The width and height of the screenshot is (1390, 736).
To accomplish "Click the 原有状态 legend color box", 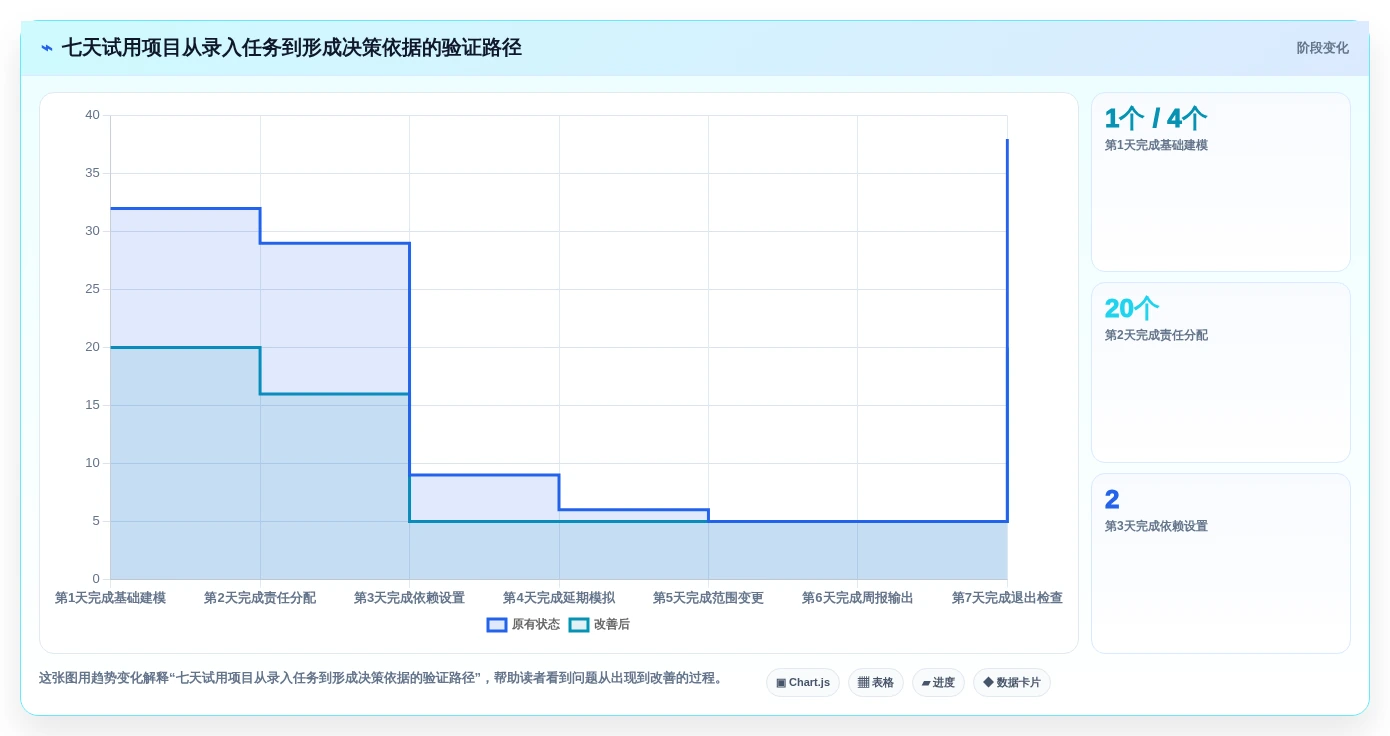I will click(497, 625).
